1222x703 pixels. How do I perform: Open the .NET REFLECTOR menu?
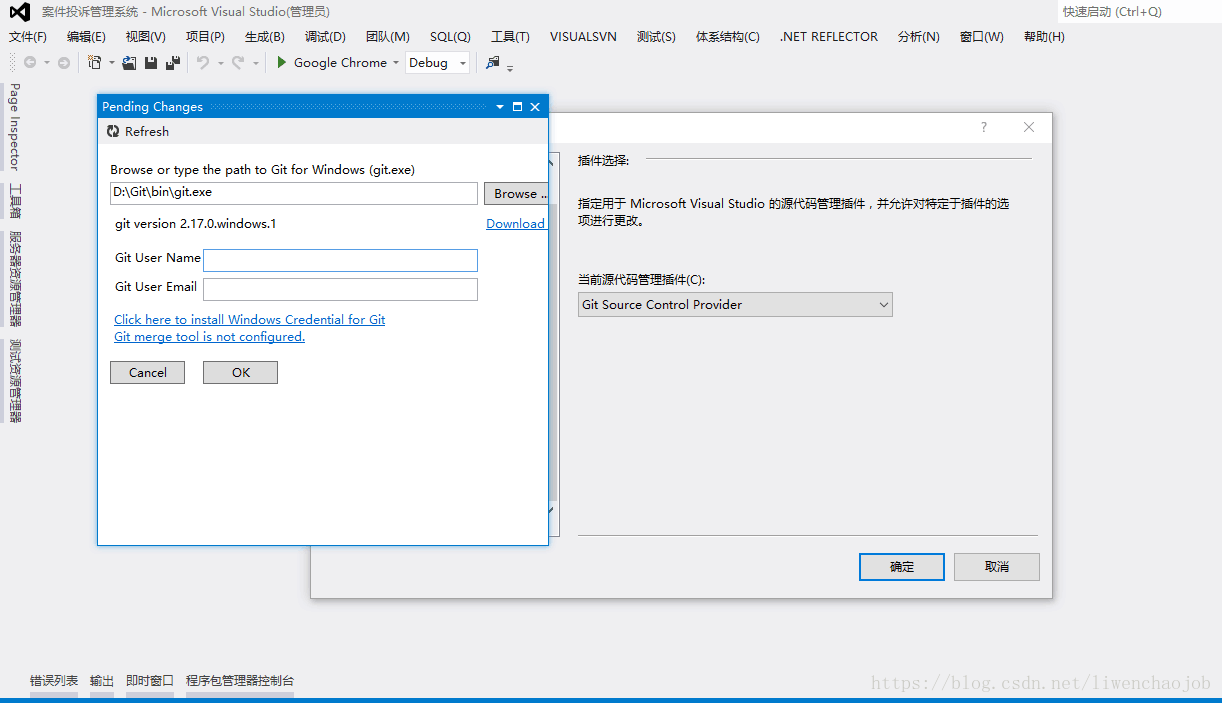point(829,36)
